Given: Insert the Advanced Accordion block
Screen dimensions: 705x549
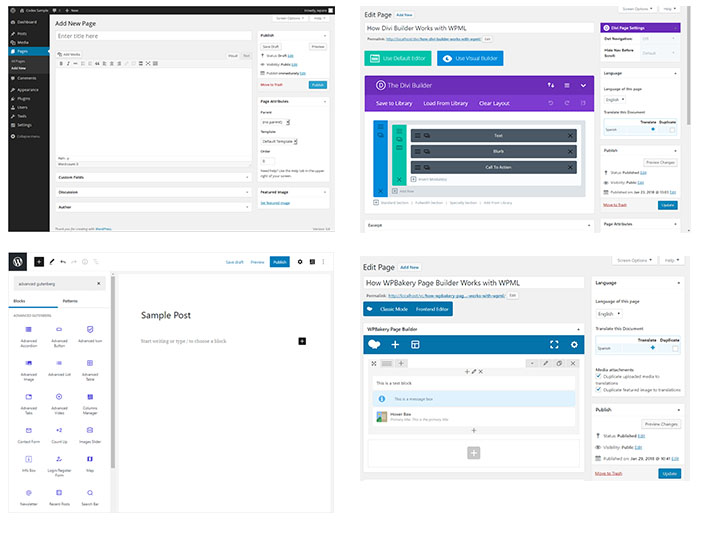Looking at the screenshot, I should 28,336.
